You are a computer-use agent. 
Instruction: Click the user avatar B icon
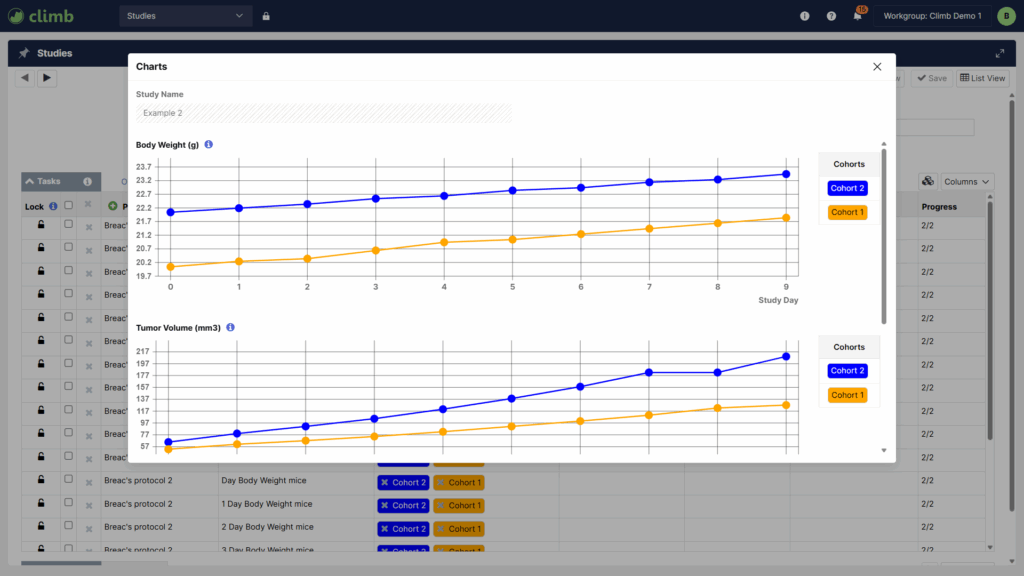(1004, 16)
